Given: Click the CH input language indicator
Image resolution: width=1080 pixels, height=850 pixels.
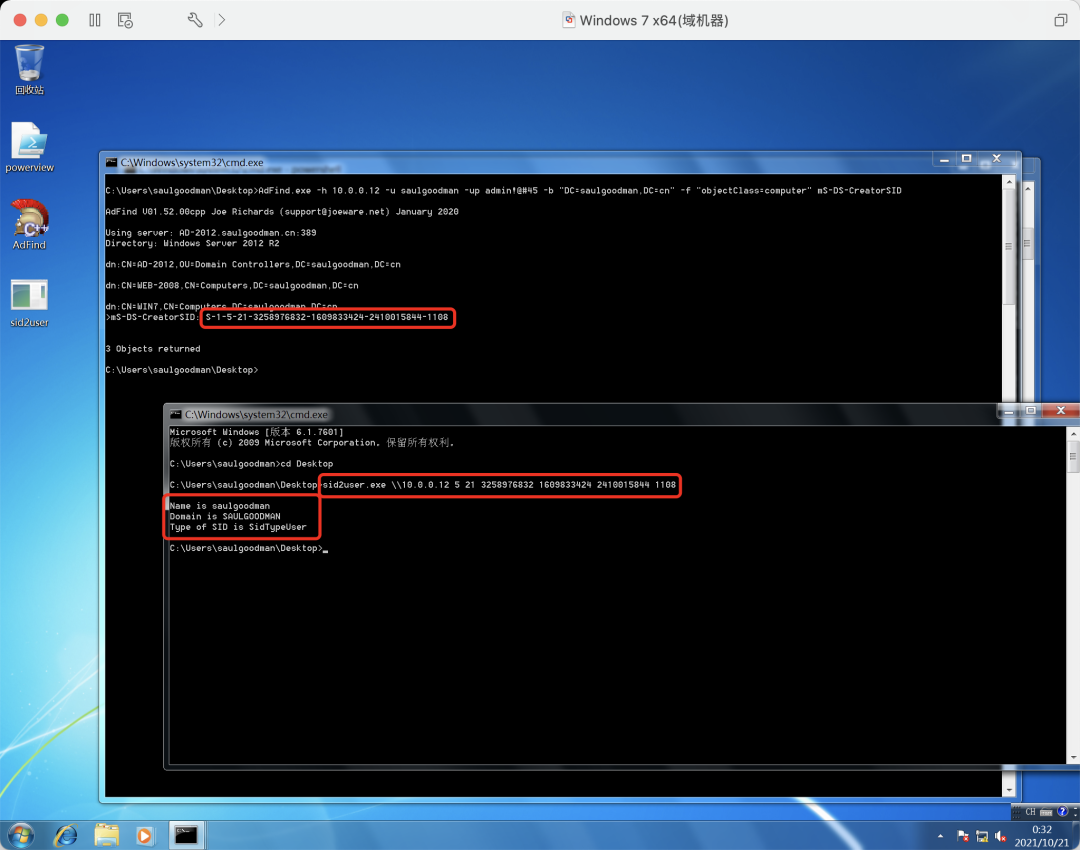Looking at the screenshot, I should (1030, 811).
